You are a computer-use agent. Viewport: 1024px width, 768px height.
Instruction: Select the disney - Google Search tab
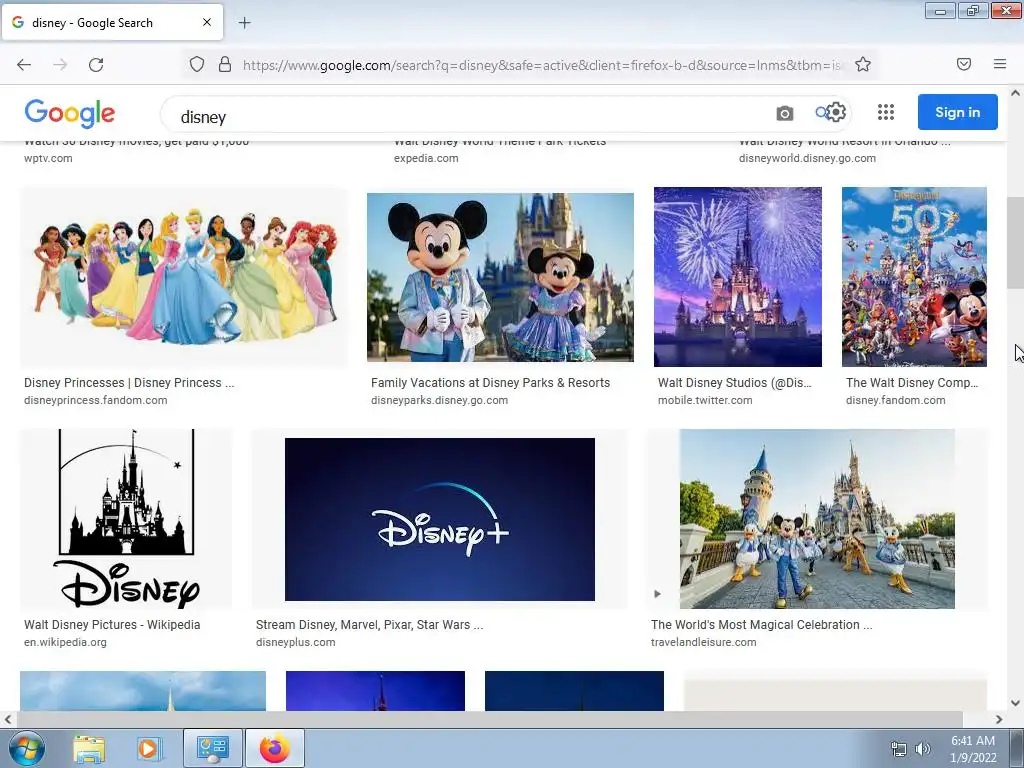pyautogui.click(x=112, y=22)
